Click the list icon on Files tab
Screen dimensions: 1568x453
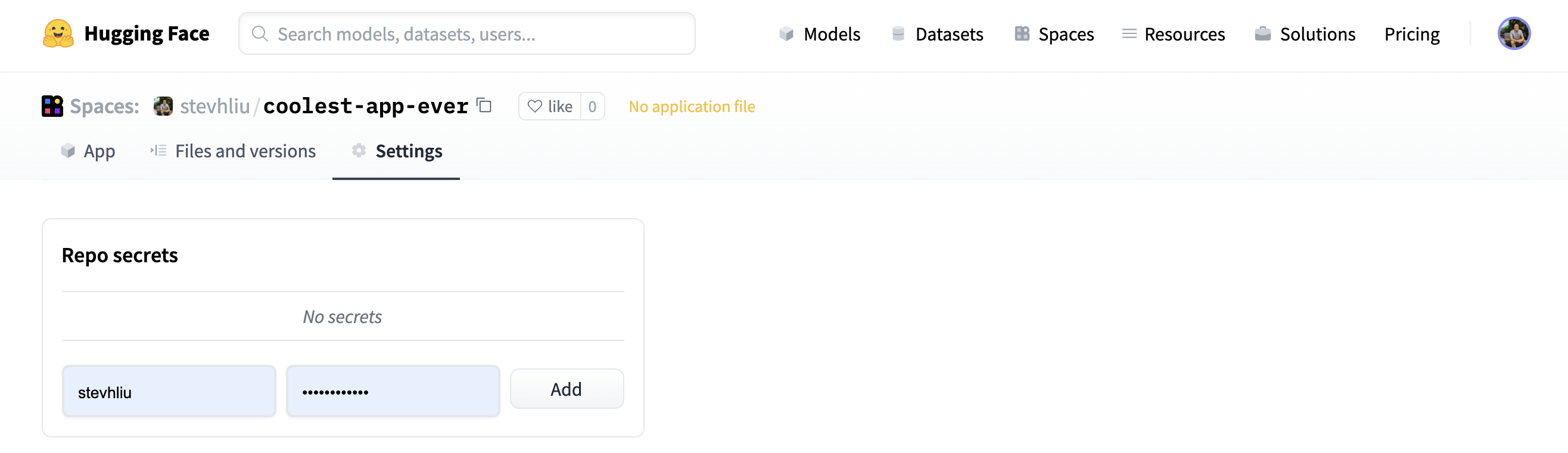tap(158, 150)
